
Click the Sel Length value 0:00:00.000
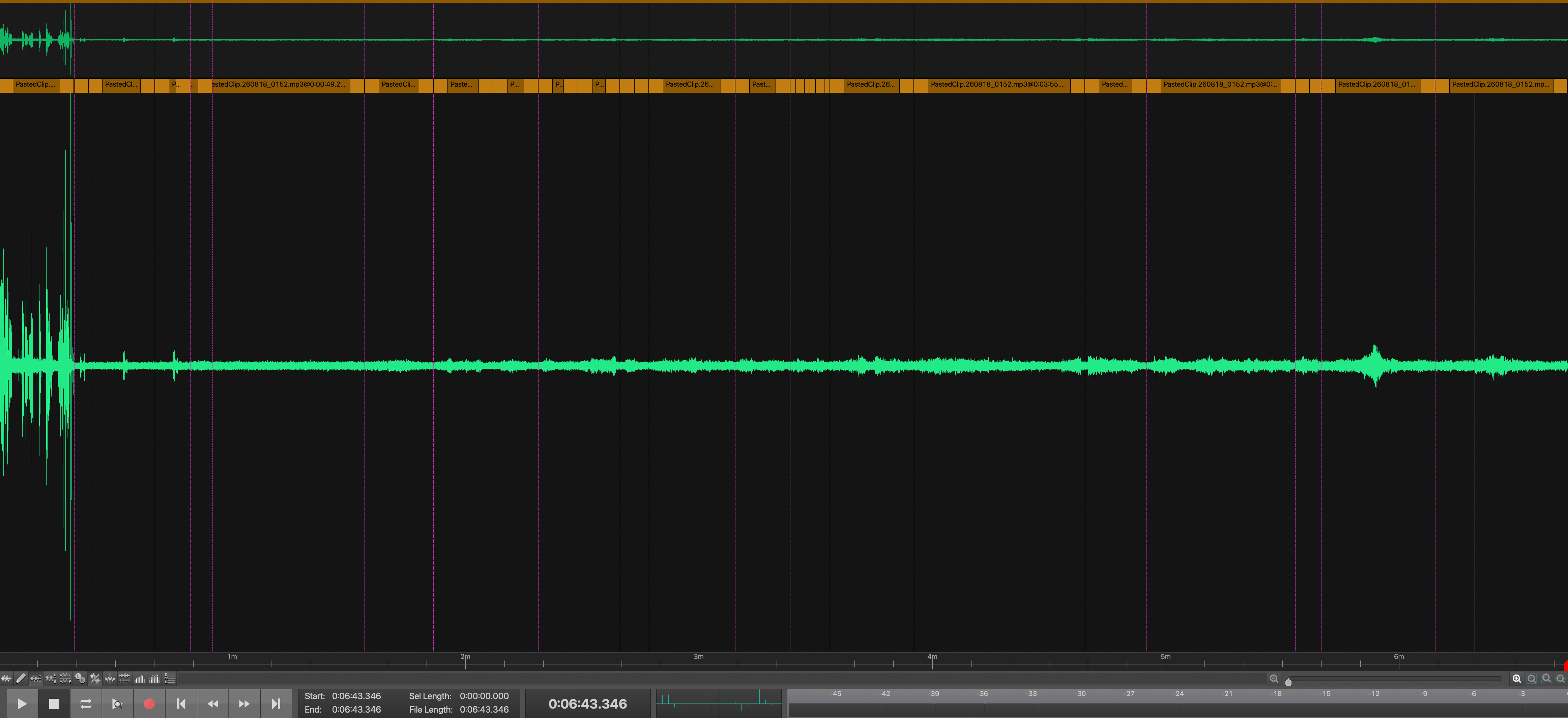tap(484, 695)
